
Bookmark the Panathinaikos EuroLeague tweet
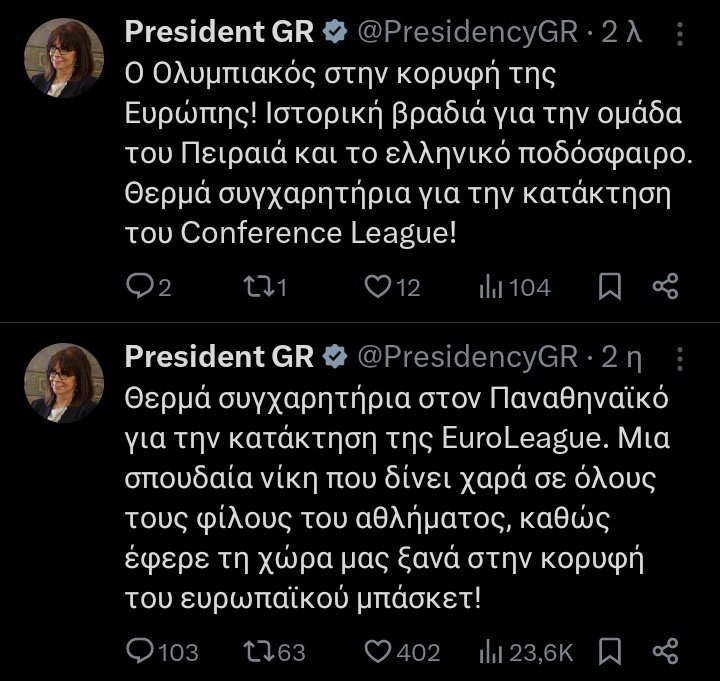coord(609,652)
